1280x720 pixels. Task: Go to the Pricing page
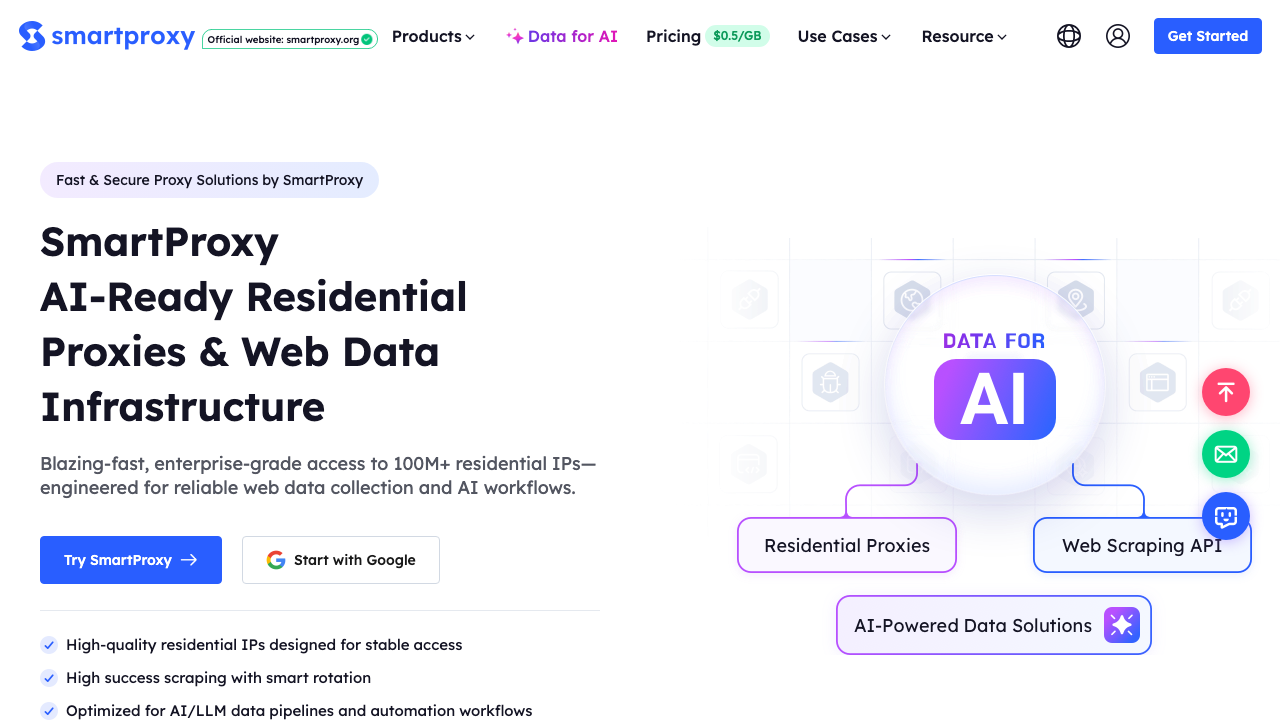click(673, 36)
